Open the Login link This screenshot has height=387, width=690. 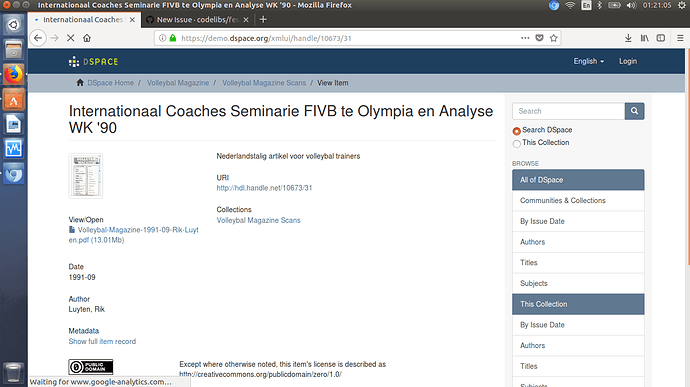pos(628,61)
